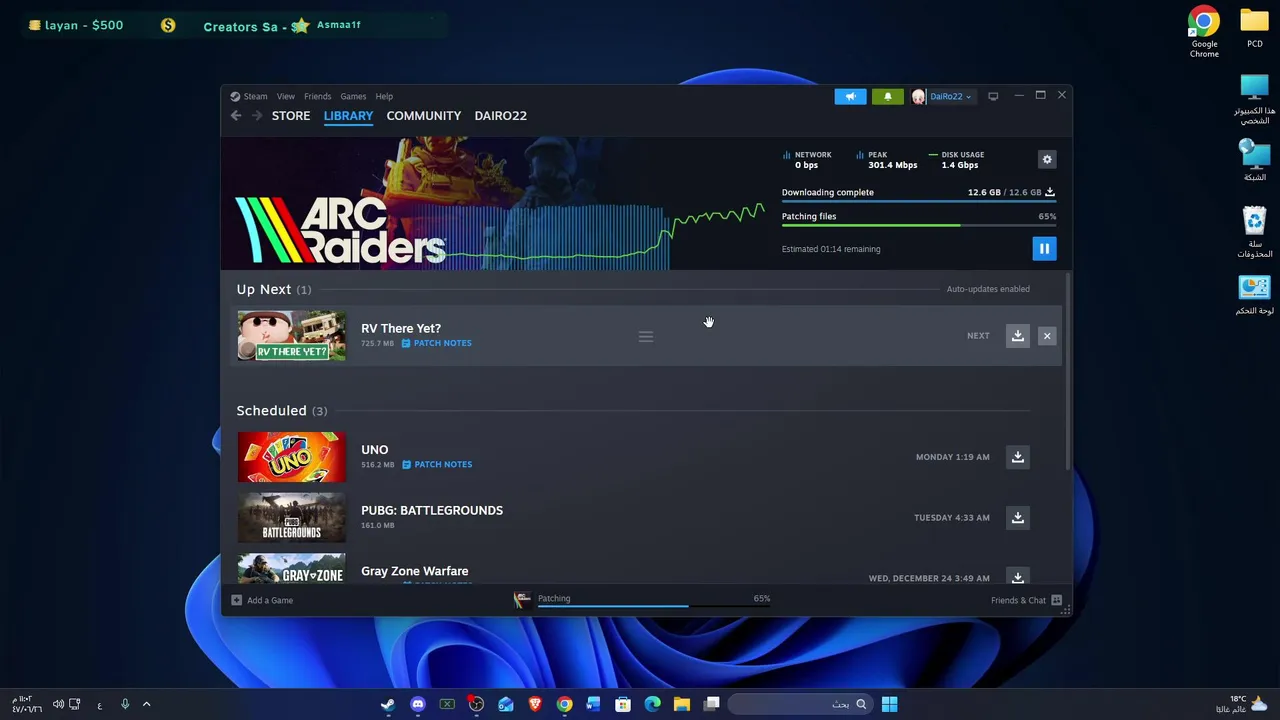Open the DAIRO22 profile tab
This screenshot has width=1280, height=720.
pyautogui.click(x=500, y=116)
